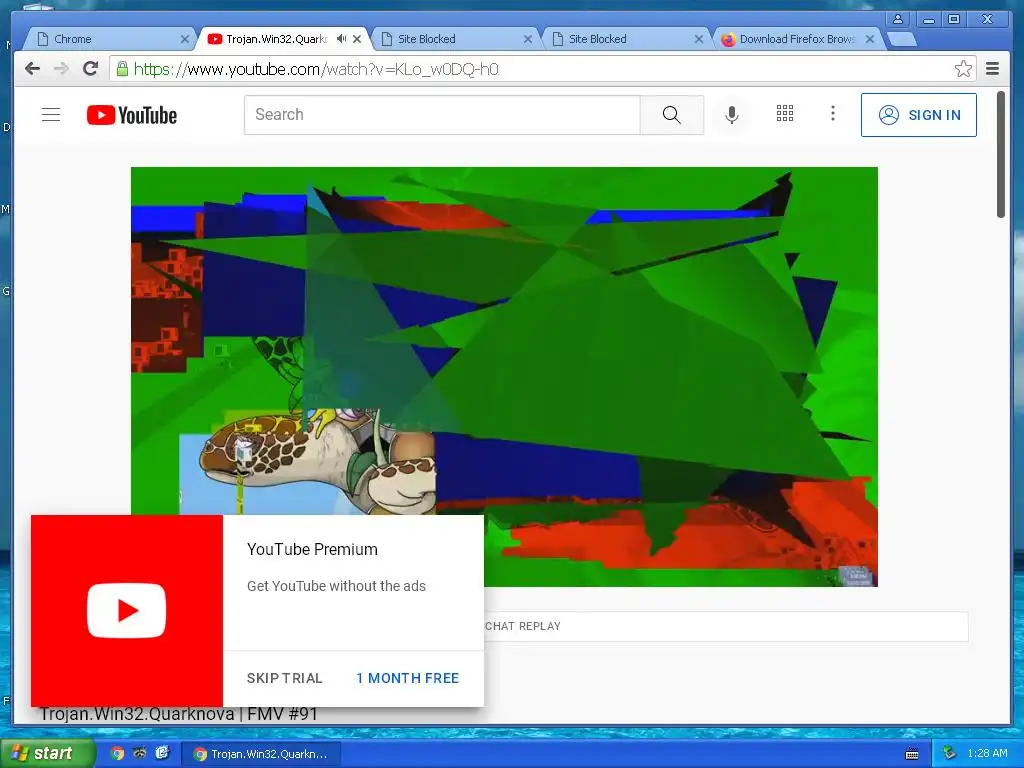Open the Download Firefox Browser tab
This screenshot has width=1024, height=768.
click(797, 39)
